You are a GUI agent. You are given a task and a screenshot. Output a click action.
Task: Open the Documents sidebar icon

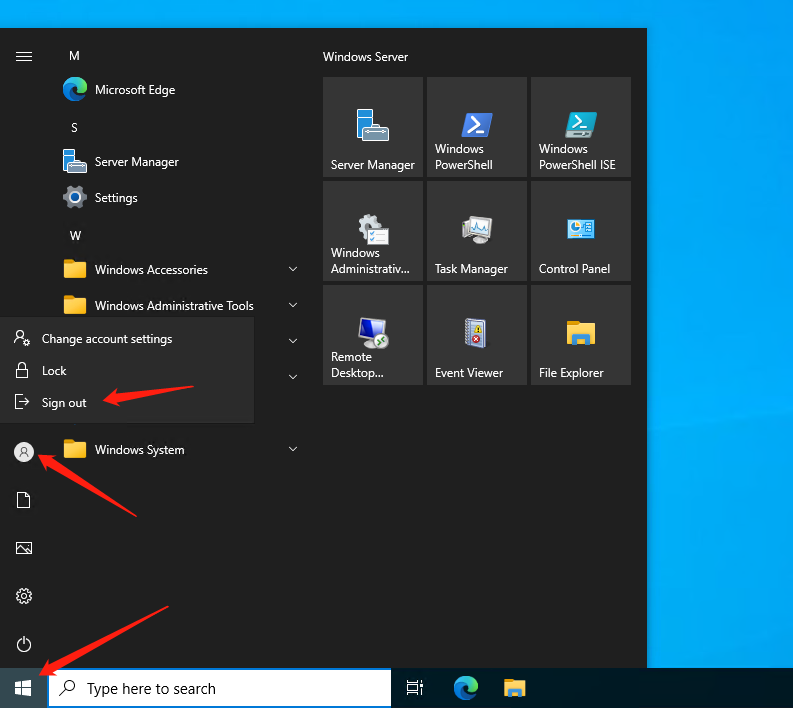coord(24,500)
